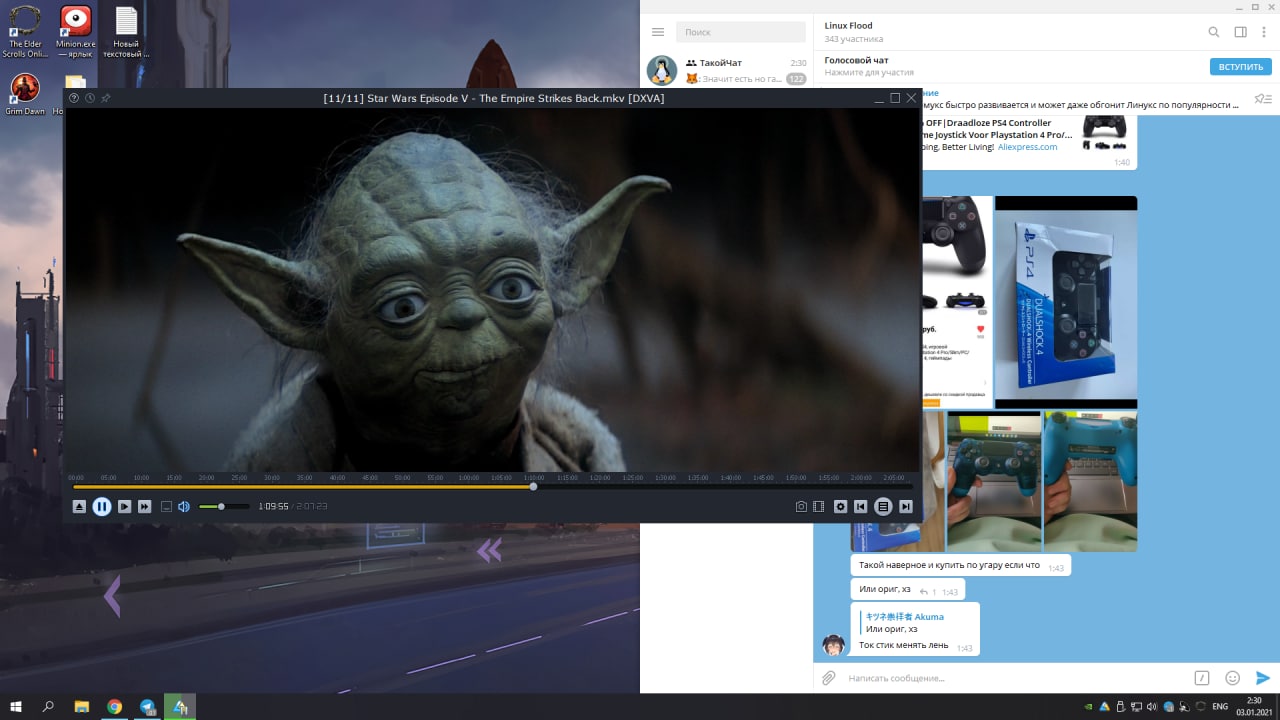The image size is (1280, 720).
Task: Toggle the pin always-on-top icon in player
Action: (106, 98)
